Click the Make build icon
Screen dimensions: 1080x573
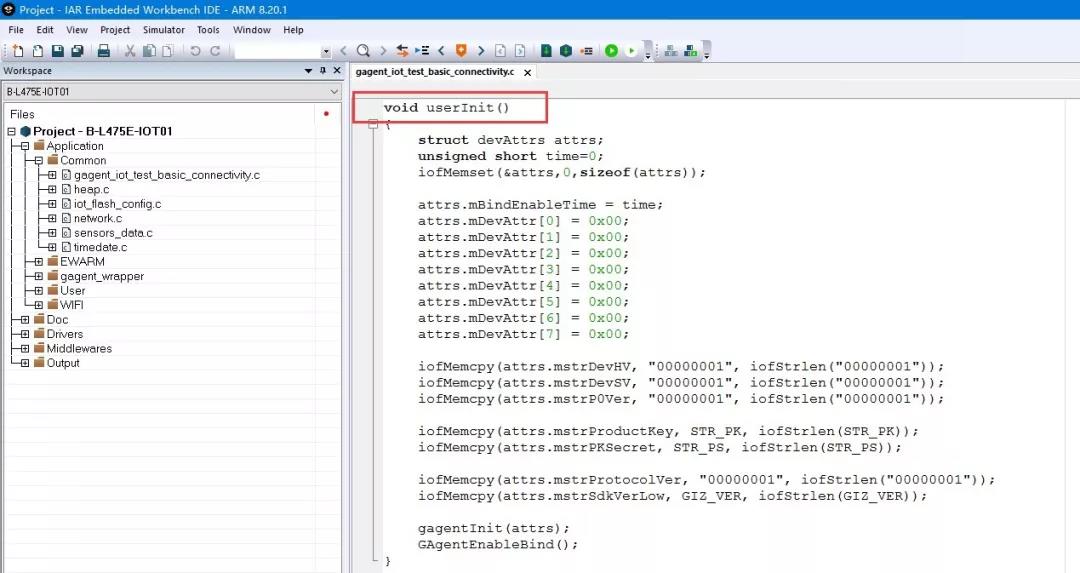(565, 51)
